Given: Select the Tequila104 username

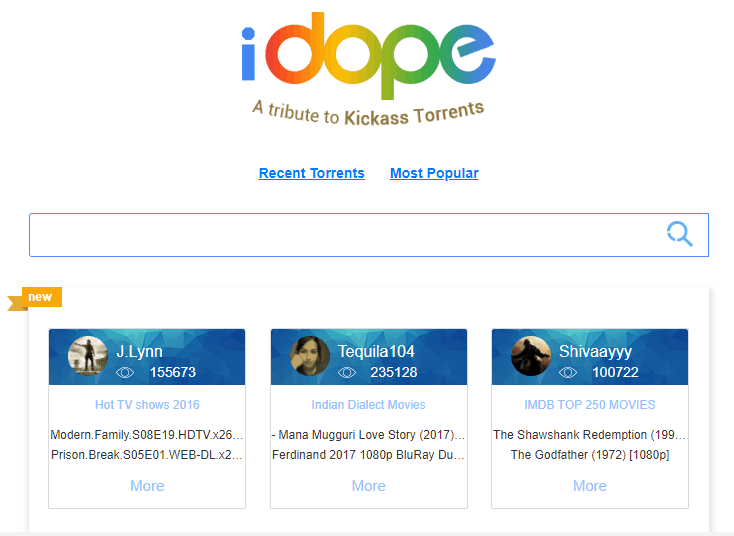Looking at the screenshot, I should [376, 352].
